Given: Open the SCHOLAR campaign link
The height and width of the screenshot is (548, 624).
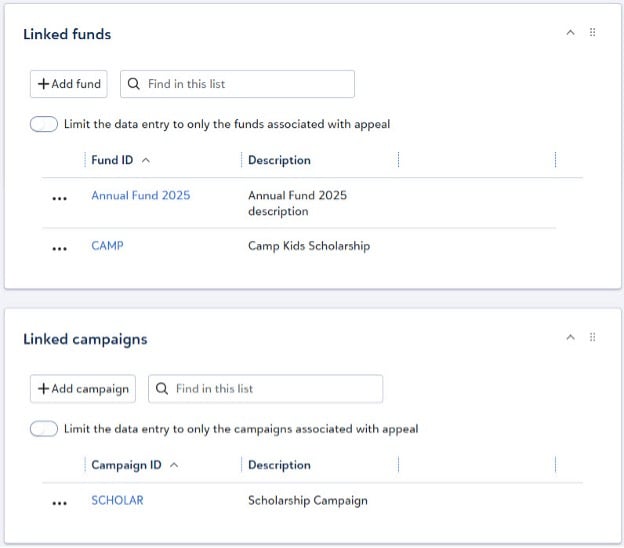Looking at the screenshot, I should pyautogui.click(x=117, y=501).
